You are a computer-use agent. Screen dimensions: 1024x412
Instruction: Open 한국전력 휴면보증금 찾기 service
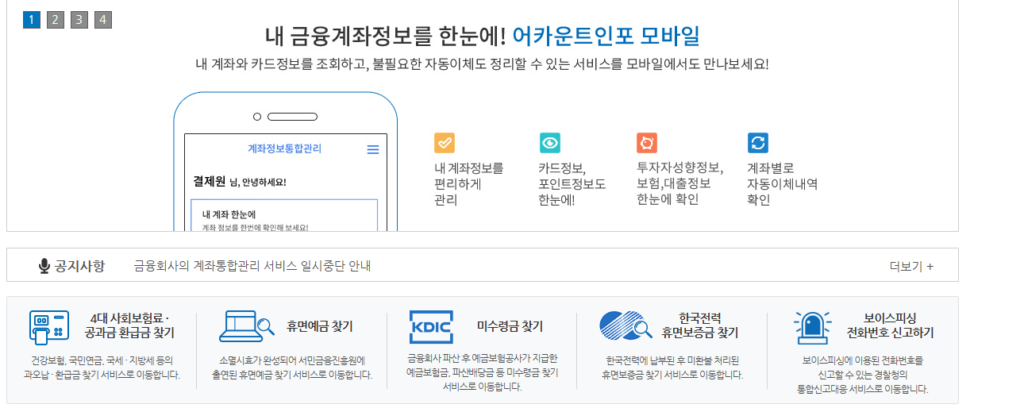[699, 326]
